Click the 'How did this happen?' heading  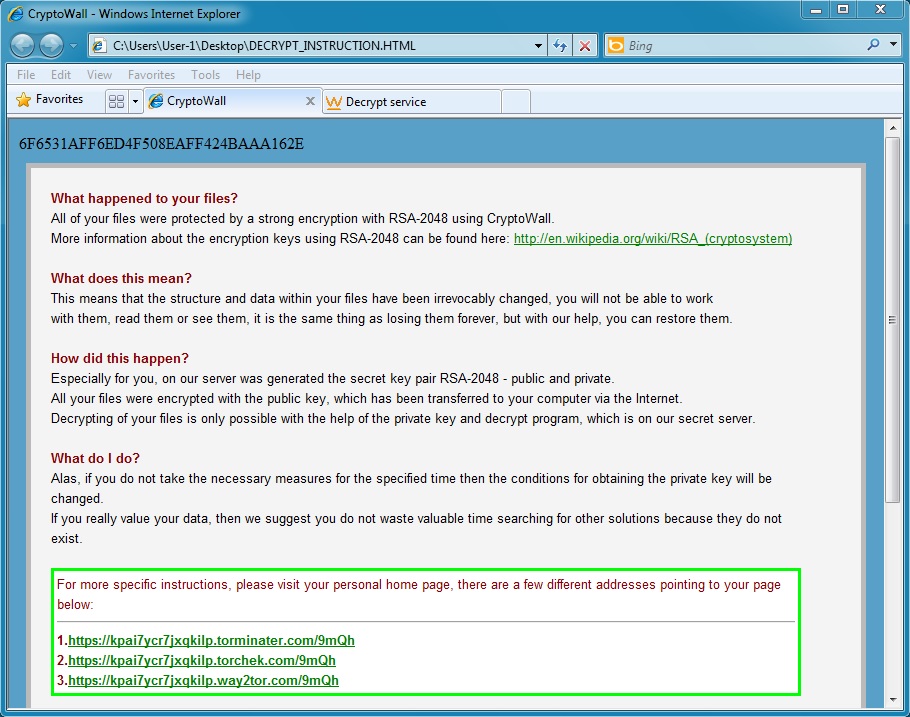(120, 358)
